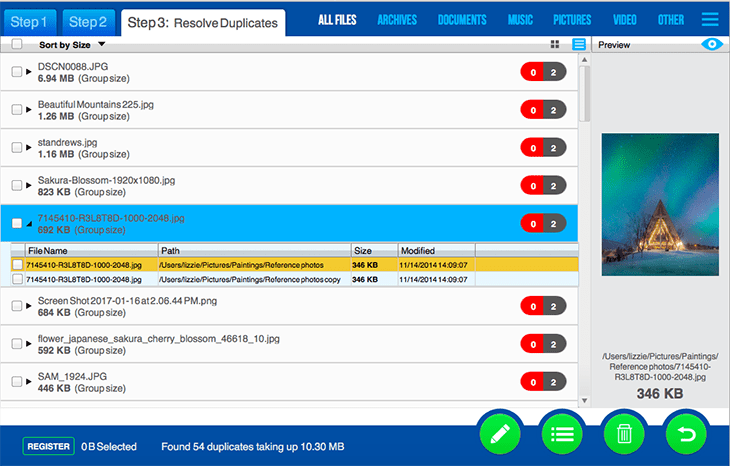Click Sakura-Blossom-1920x1080.jpg count badge
This screenshot has height=466, width=730.
543,186
